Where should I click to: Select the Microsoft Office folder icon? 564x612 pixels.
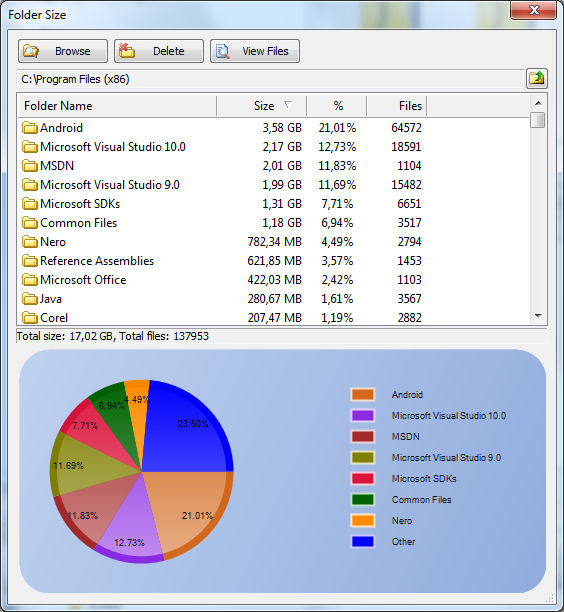30,280
